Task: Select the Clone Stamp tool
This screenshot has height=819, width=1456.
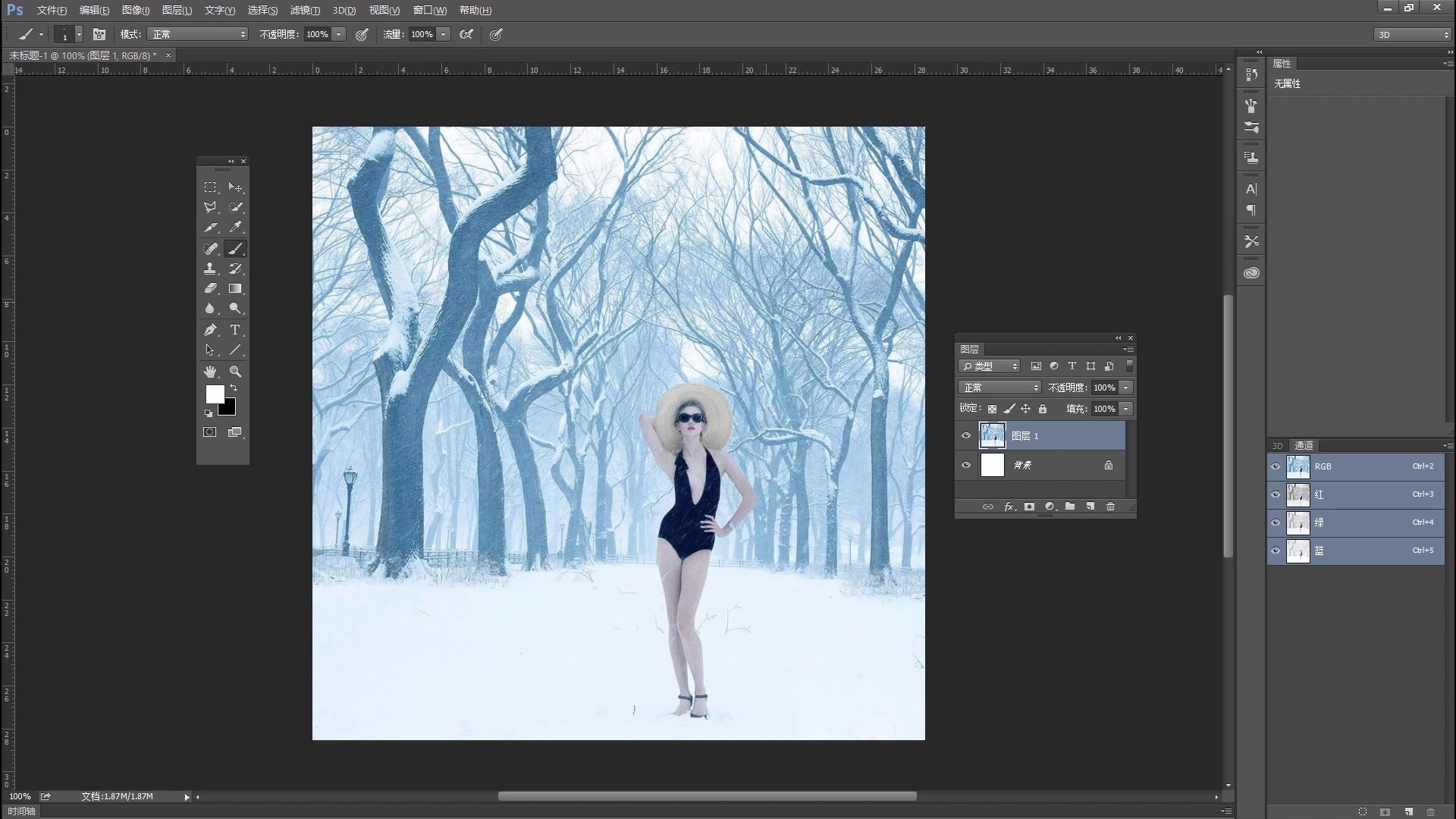Action: tap(210, 268)
